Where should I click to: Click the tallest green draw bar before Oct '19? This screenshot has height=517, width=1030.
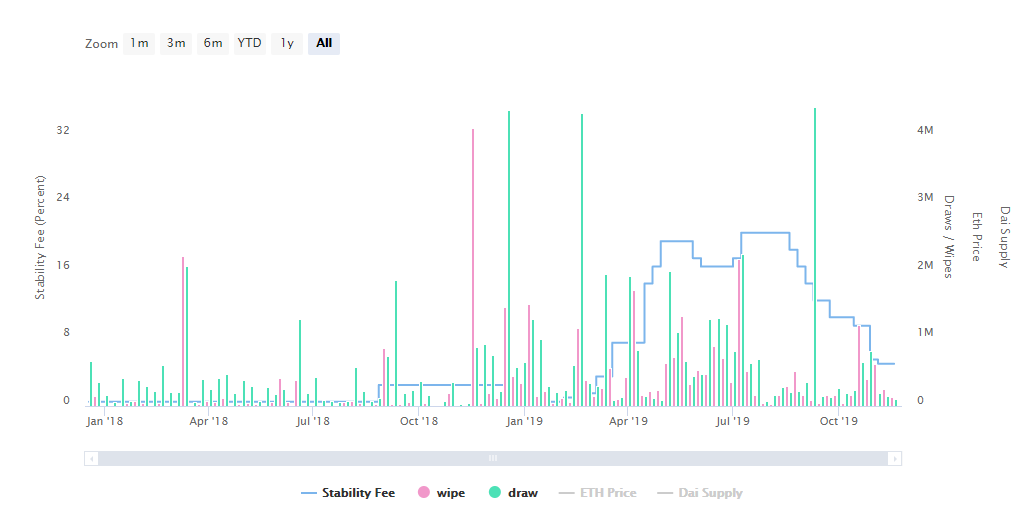(x=815, y=250)
